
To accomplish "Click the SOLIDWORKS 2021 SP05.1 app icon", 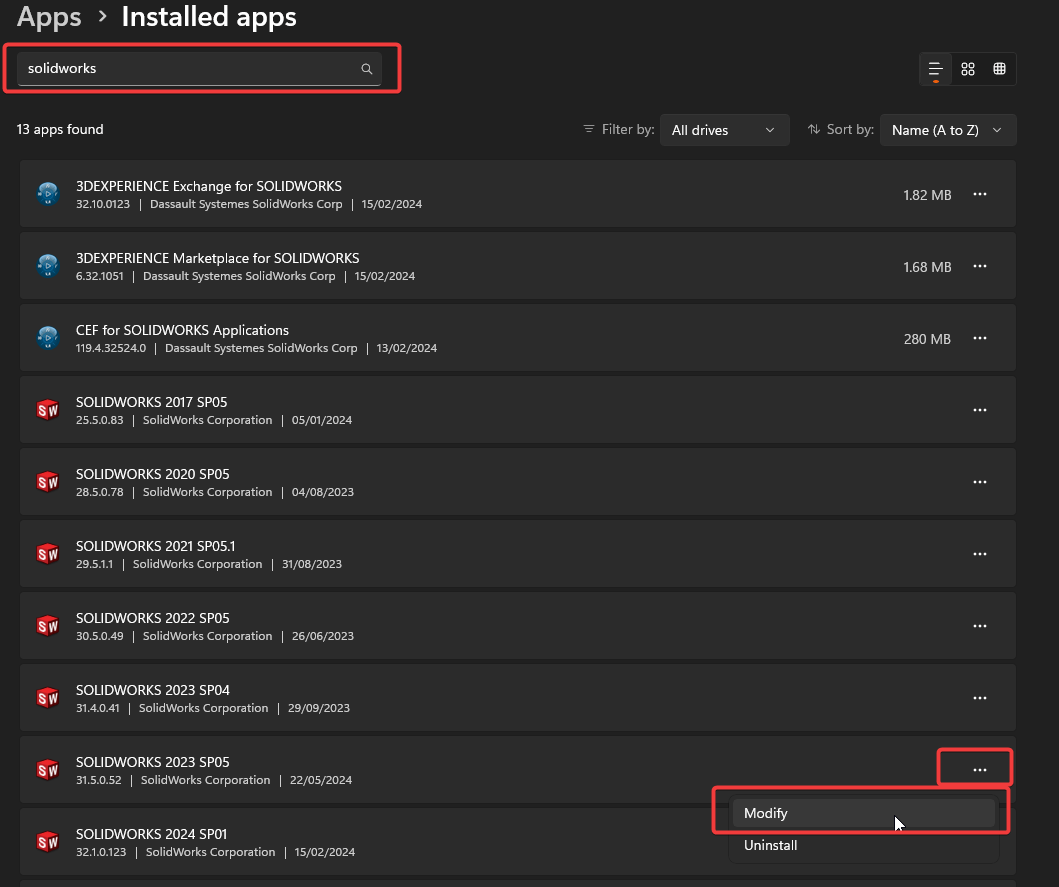I will (47, 553).
